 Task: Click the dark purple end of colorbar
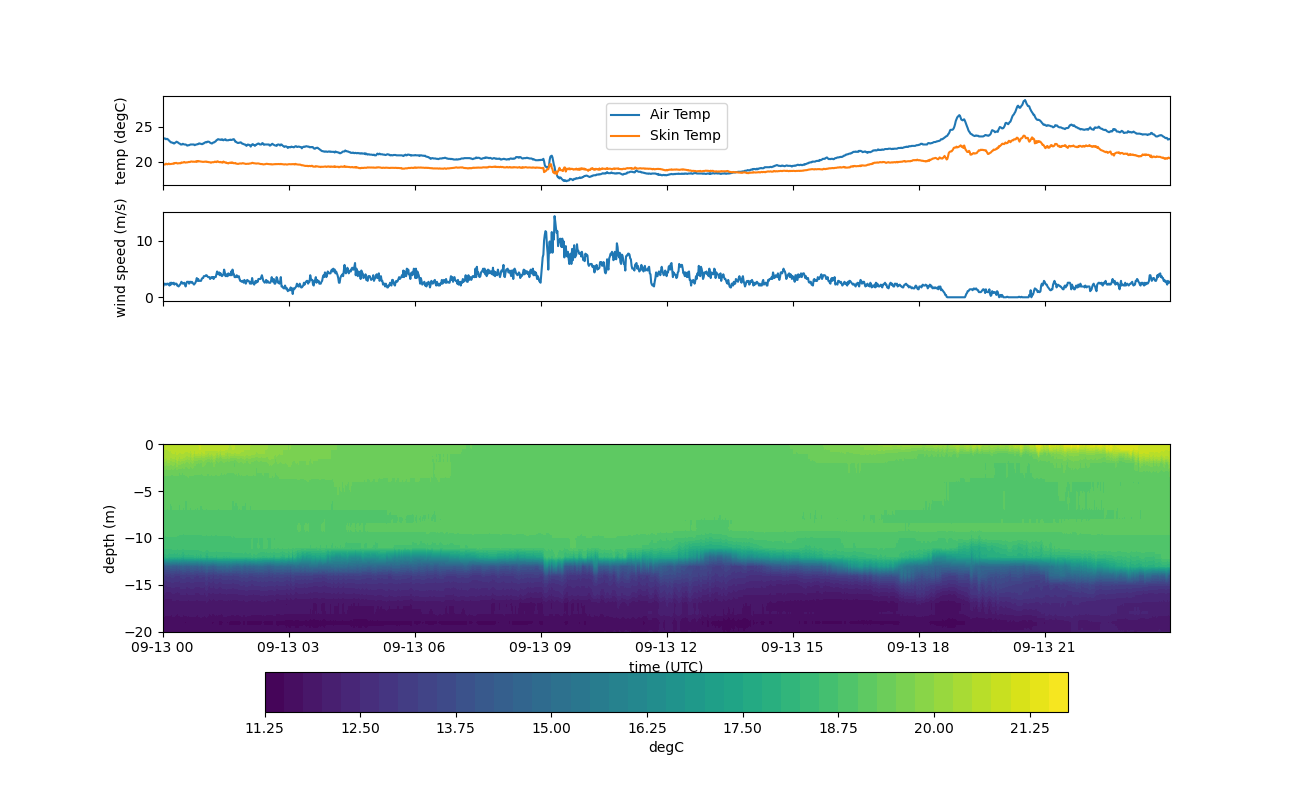[x=274, y=692]
